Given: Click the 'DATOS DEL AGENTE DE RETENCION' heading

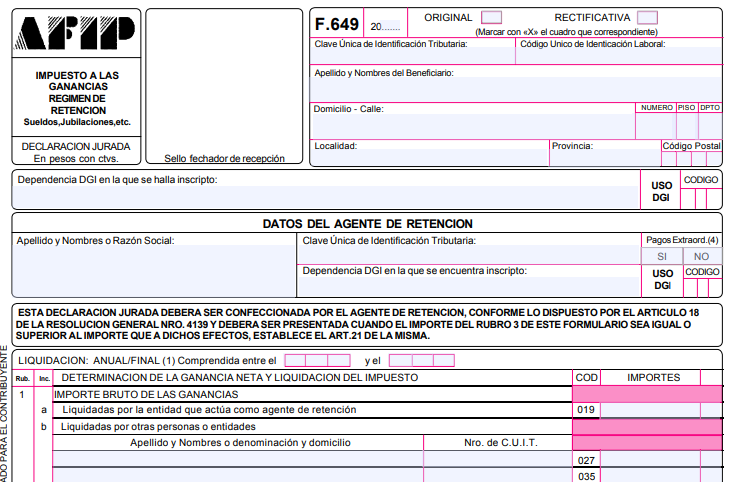Looking at the screenshot, I should [x=367, y=224].
